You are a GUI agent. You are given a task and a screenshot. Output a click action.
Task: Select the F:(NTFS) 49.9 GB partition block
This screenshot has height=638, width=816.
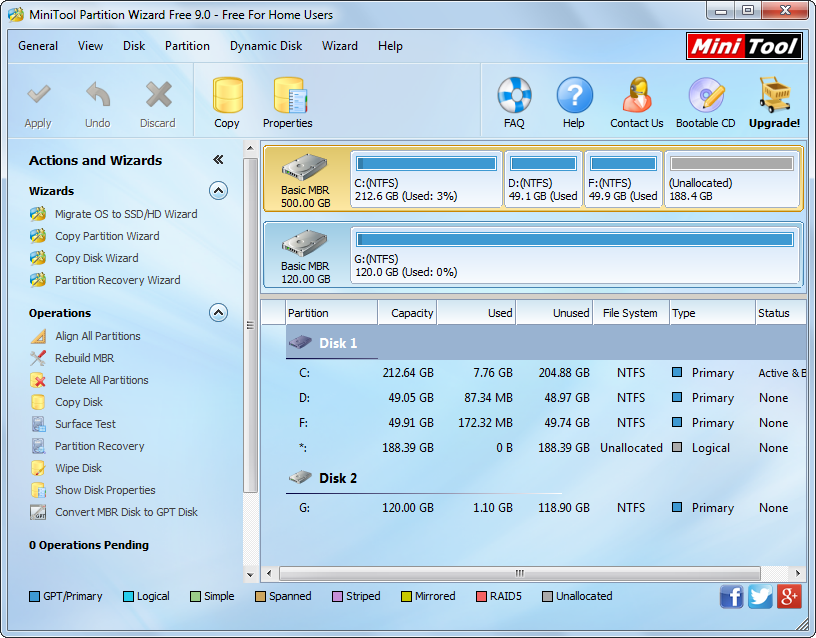(x=623, y=180)
